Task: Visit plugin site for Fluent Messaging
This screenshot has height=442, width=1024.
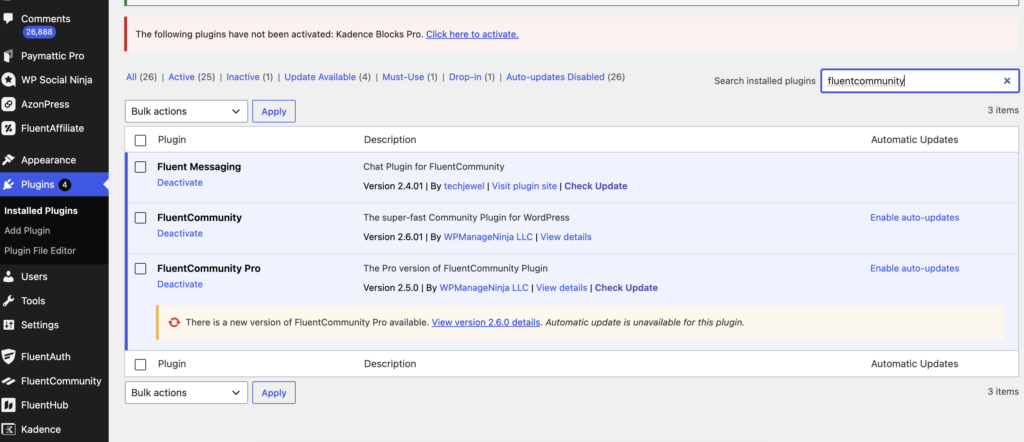Action: click(x=524, y=186)
